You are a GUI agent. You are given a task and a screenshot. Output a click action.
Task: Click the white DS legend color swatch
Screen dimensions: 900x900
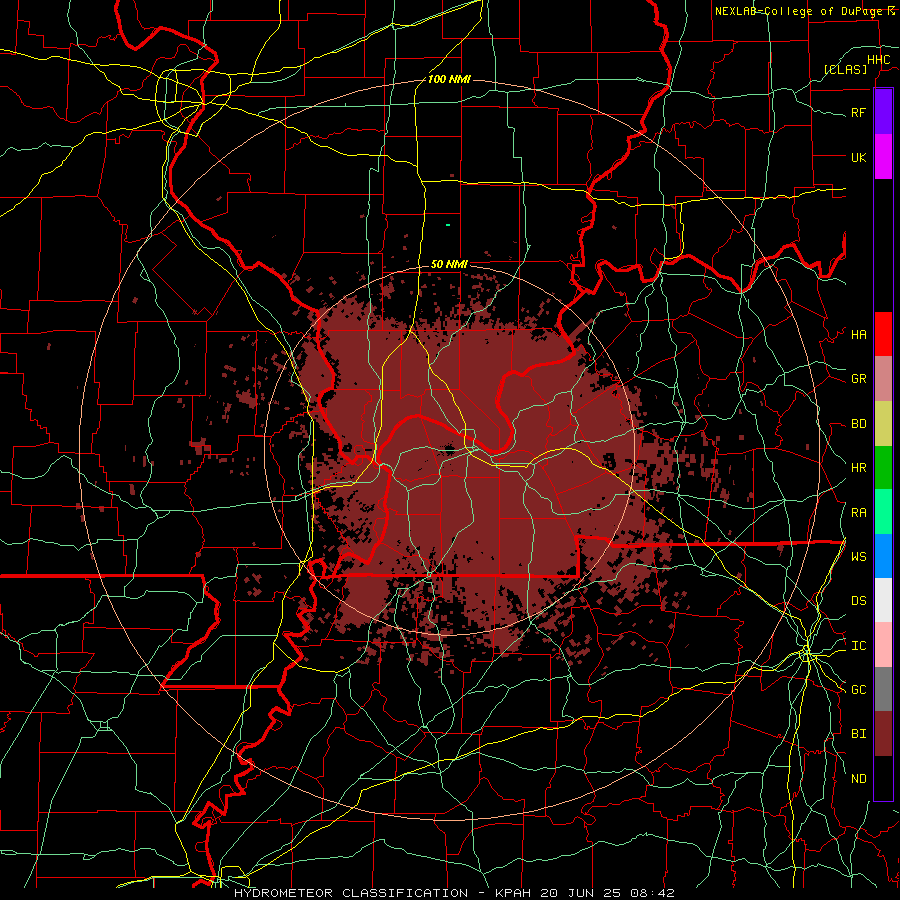click(x=883, y=600)
